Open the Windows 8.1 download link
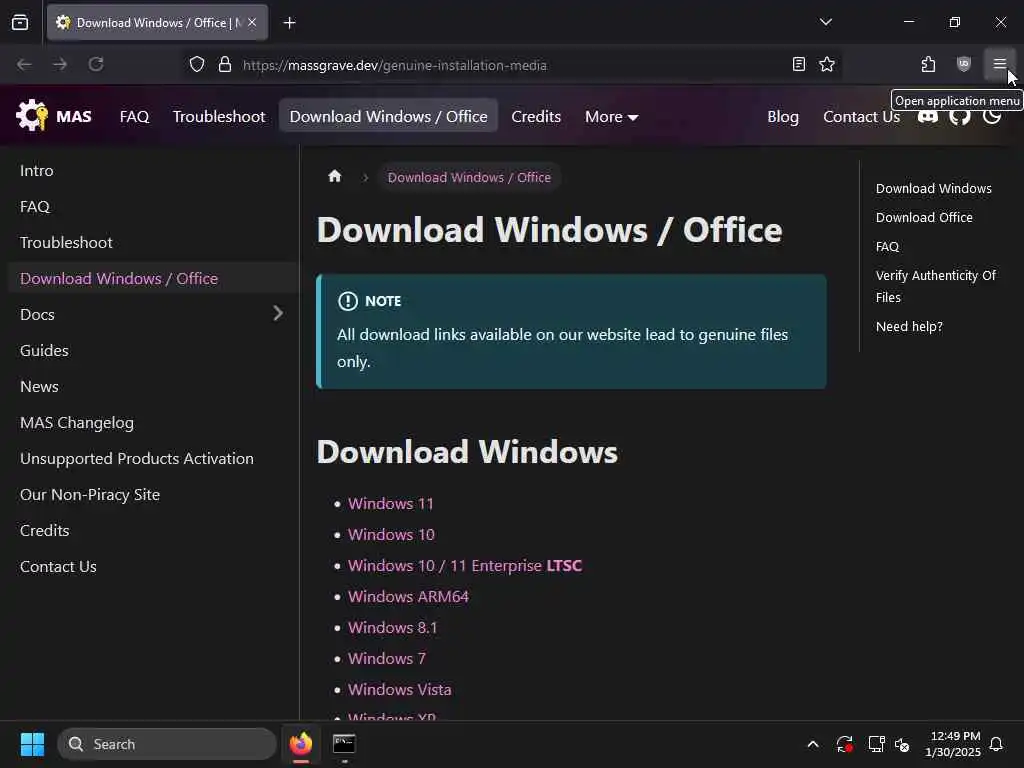Image resolution: width=1024 pixels, height=768 pixels. [x=392, y=628]
